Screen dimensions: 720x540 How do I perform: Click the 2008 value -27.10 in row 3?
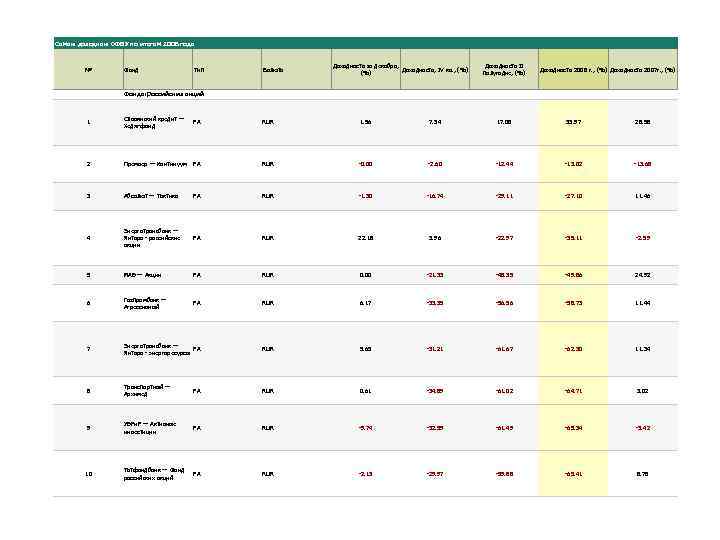(574, 196)
